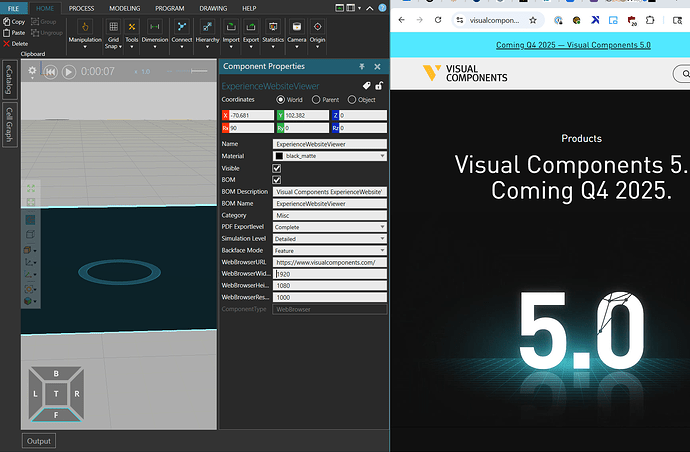Select the Object coordinates radio button
This screenshot has width=690, height=452.
coord(352,99)
